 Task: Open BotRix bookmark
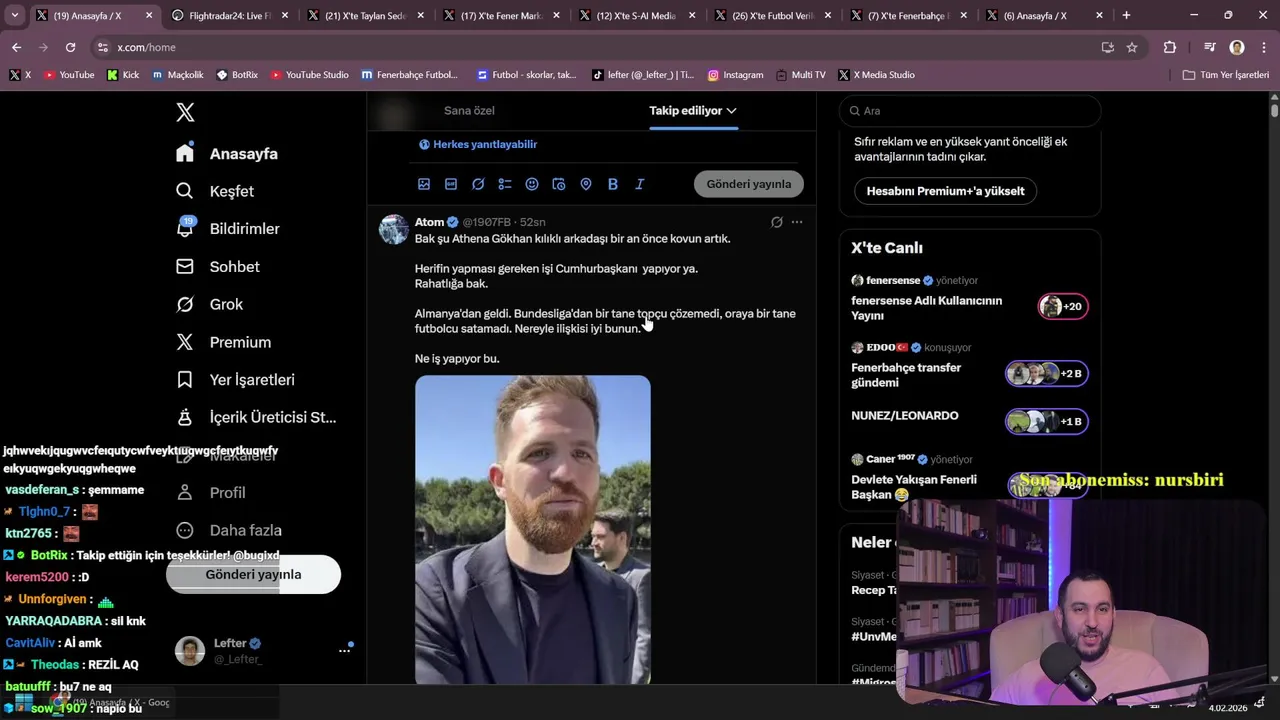(237, 75)
